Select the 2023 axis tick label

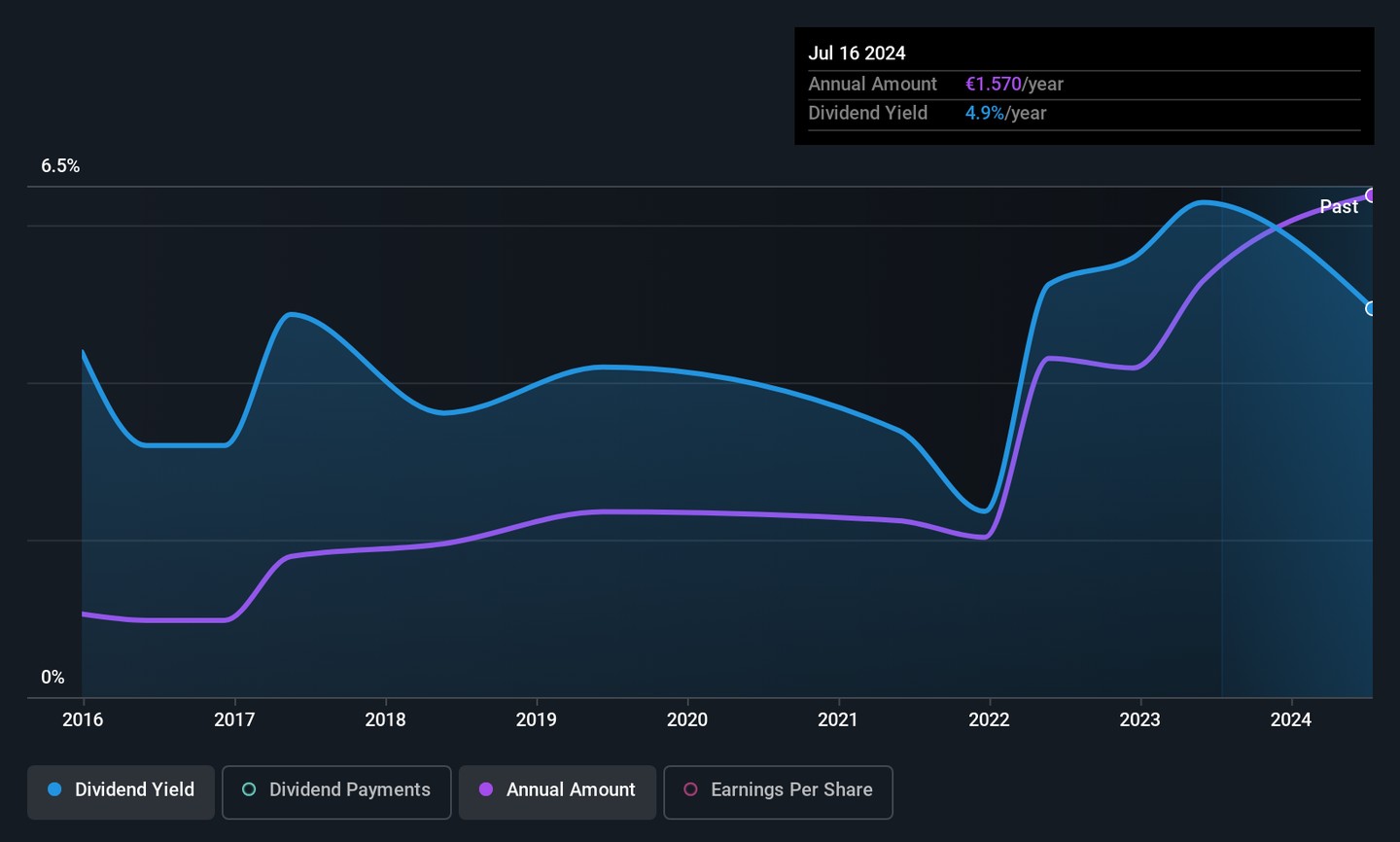[1139, 719]
